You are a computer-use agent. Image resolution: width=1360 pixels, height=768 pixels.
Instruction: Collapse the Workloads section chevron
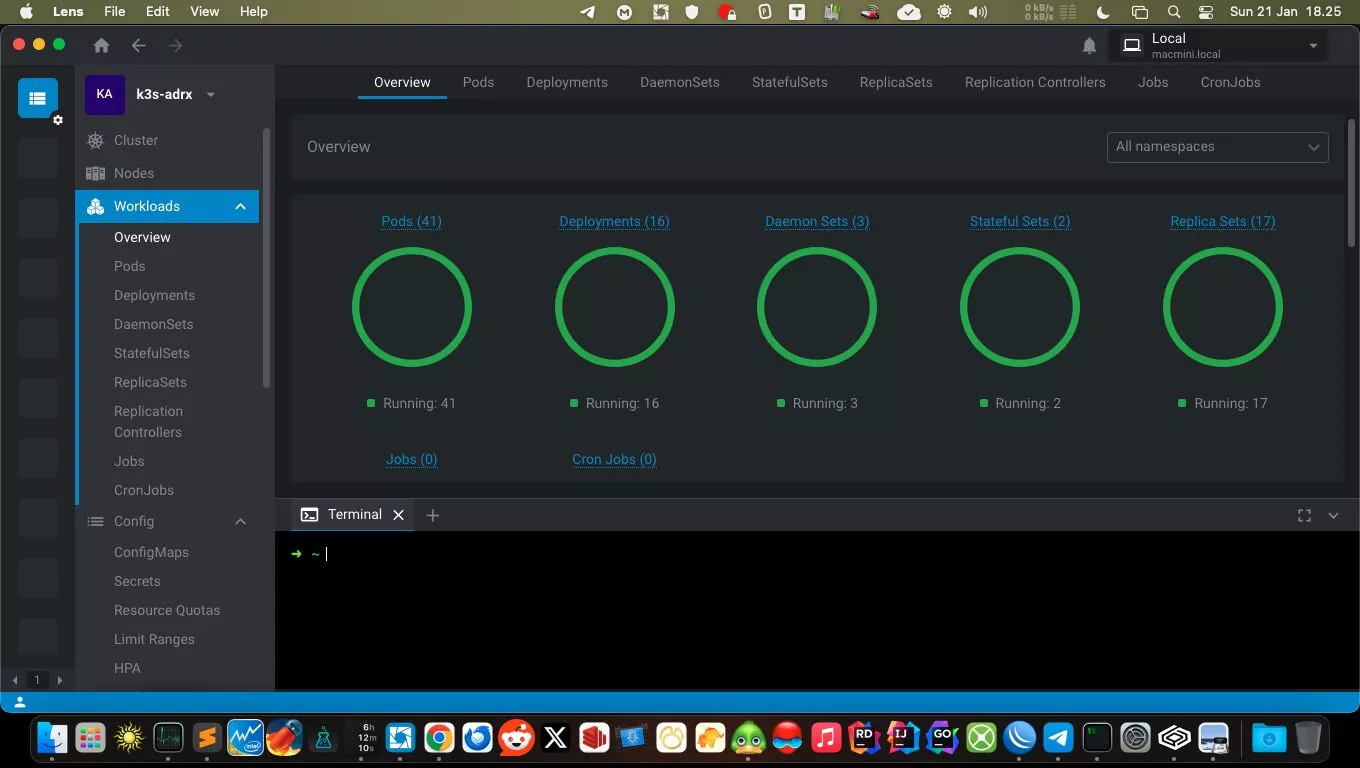point(240,206)
